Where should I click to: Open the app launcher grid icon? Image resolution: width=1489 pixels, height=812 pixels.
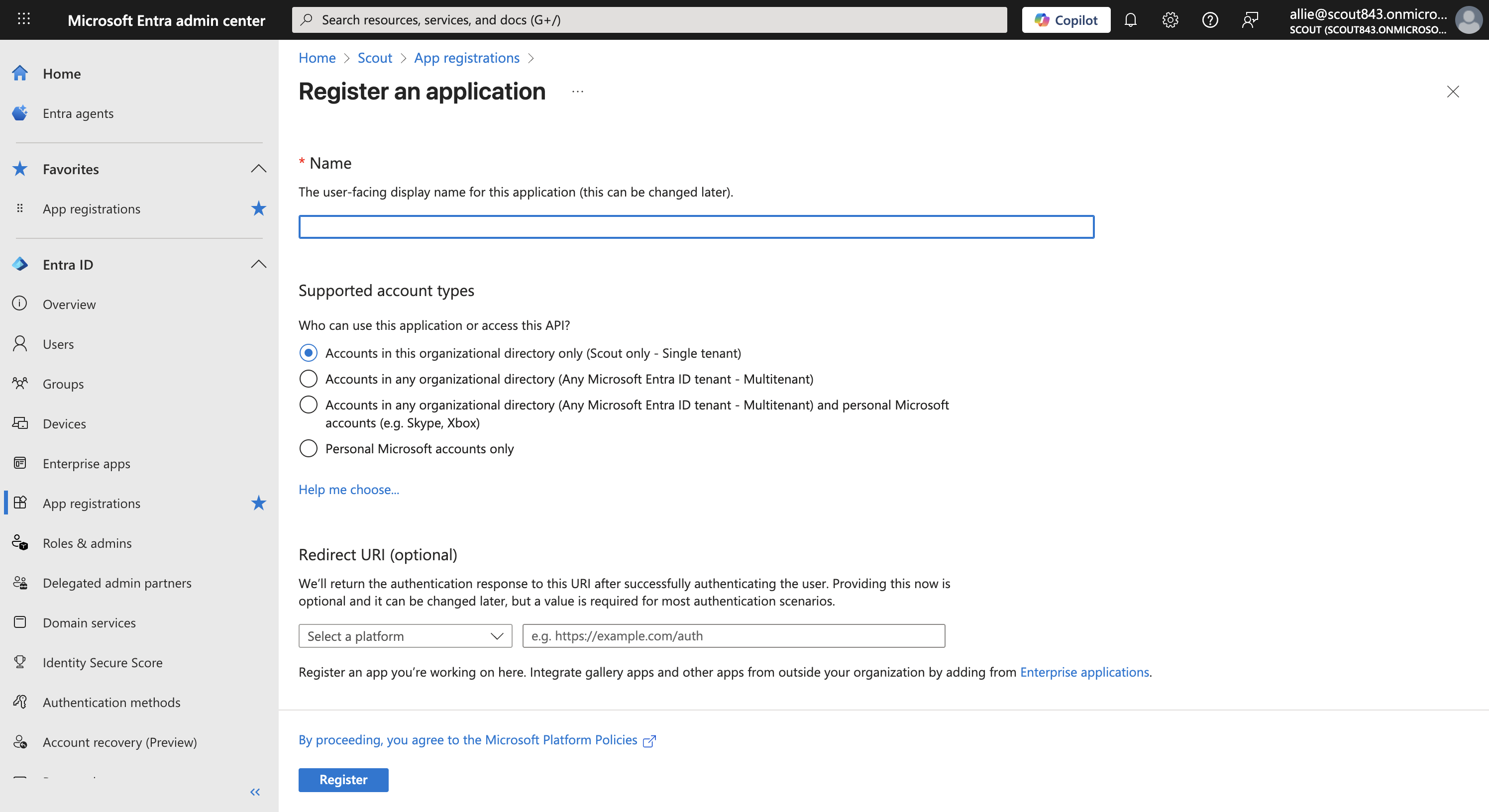click(x=24, y=19)
